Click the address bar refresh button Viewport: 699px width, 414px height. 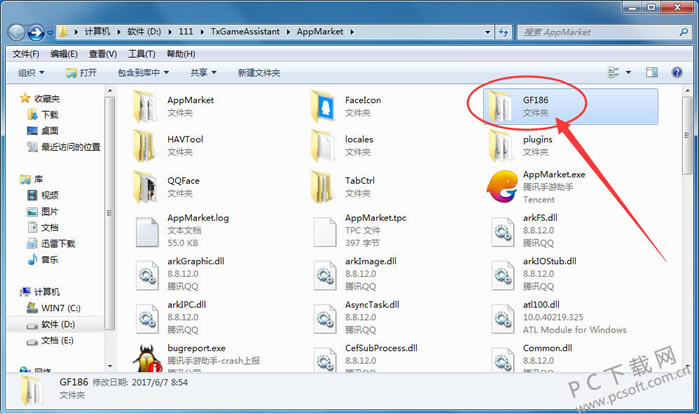(x=503, y=32)
